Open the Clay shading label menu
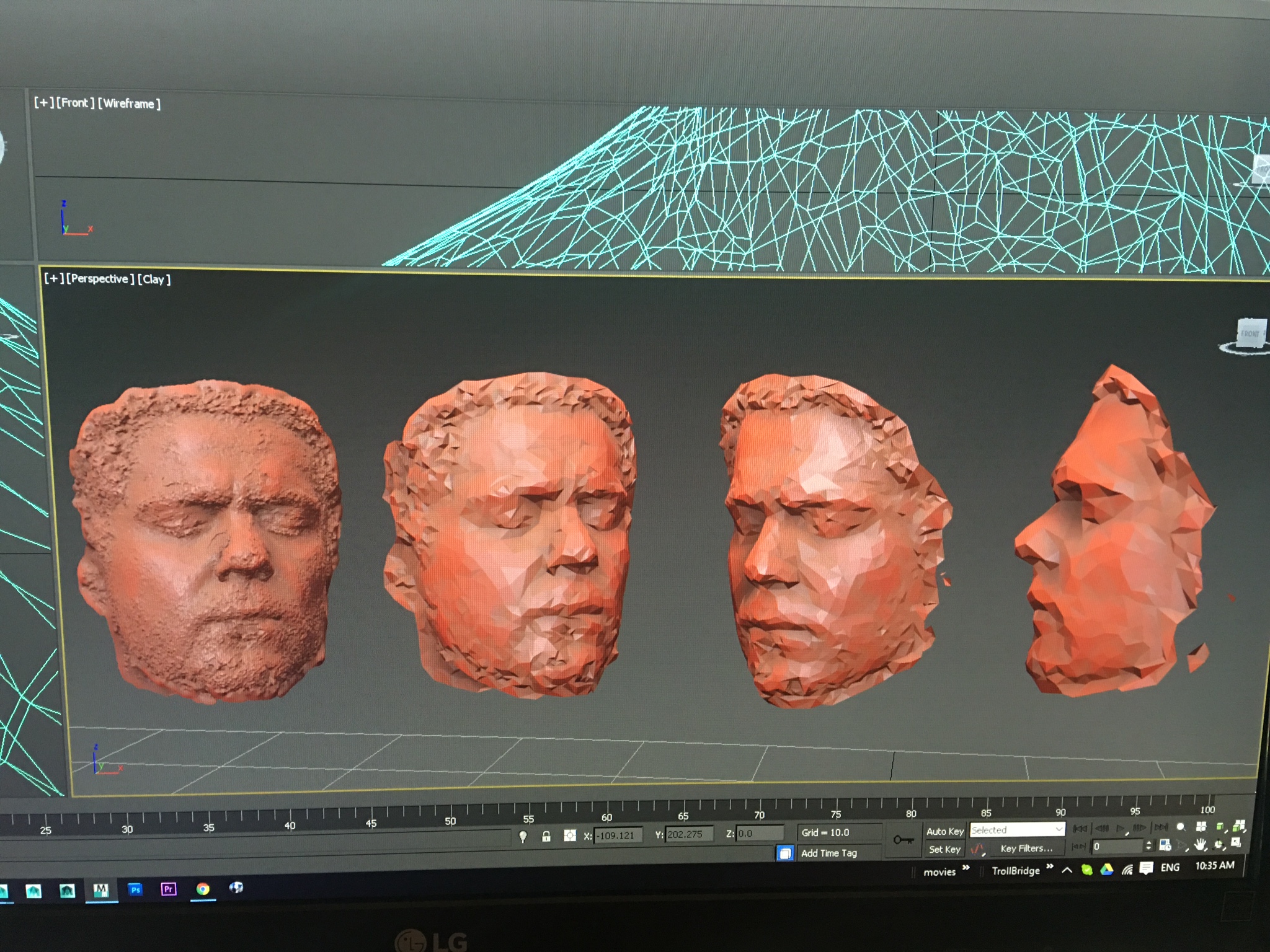 (x=154, y=280)
